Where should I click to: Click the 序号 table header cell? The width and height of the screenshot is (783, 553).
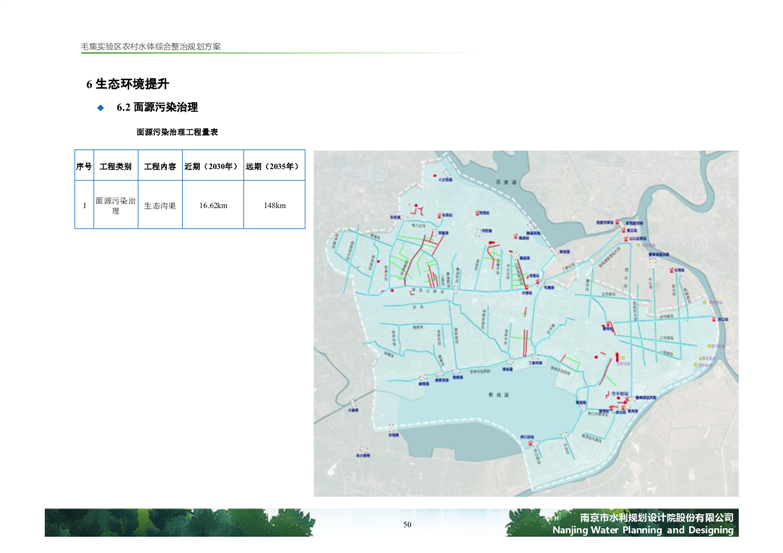point(84,167)
